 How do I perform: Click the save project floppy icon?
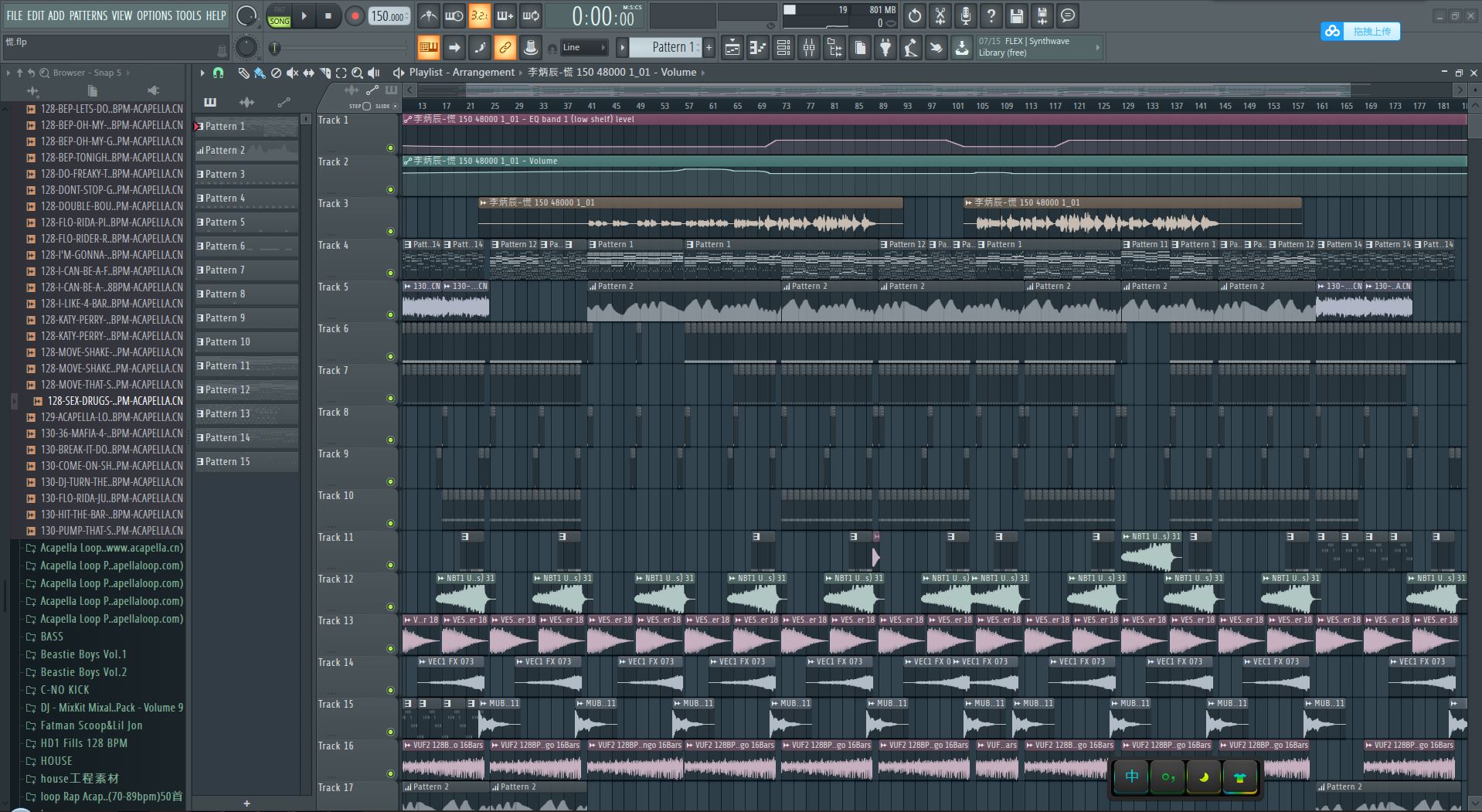[x=1017, y=16]
